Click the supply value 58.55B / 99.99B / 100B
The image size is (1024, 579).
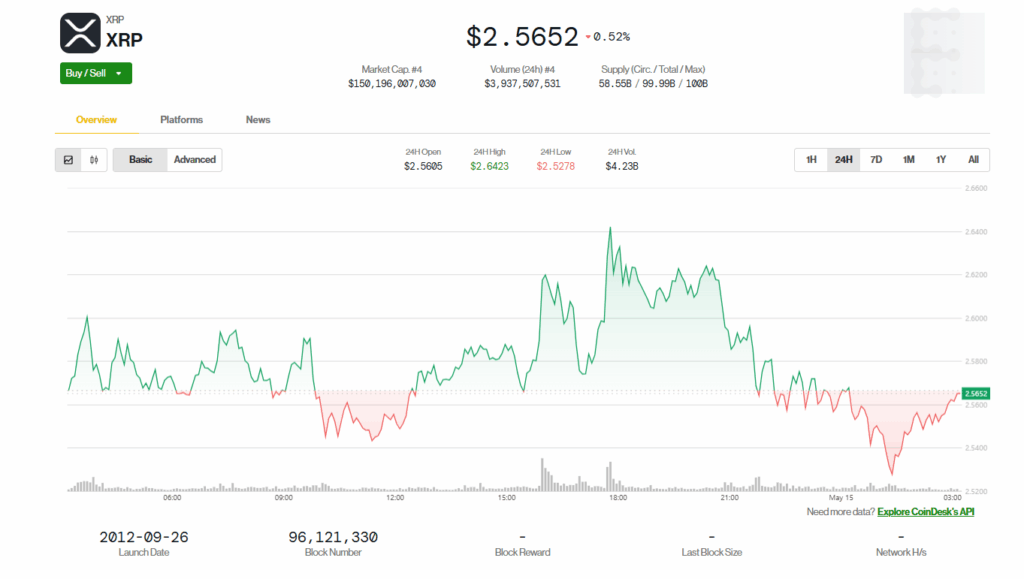coord(653,84)
